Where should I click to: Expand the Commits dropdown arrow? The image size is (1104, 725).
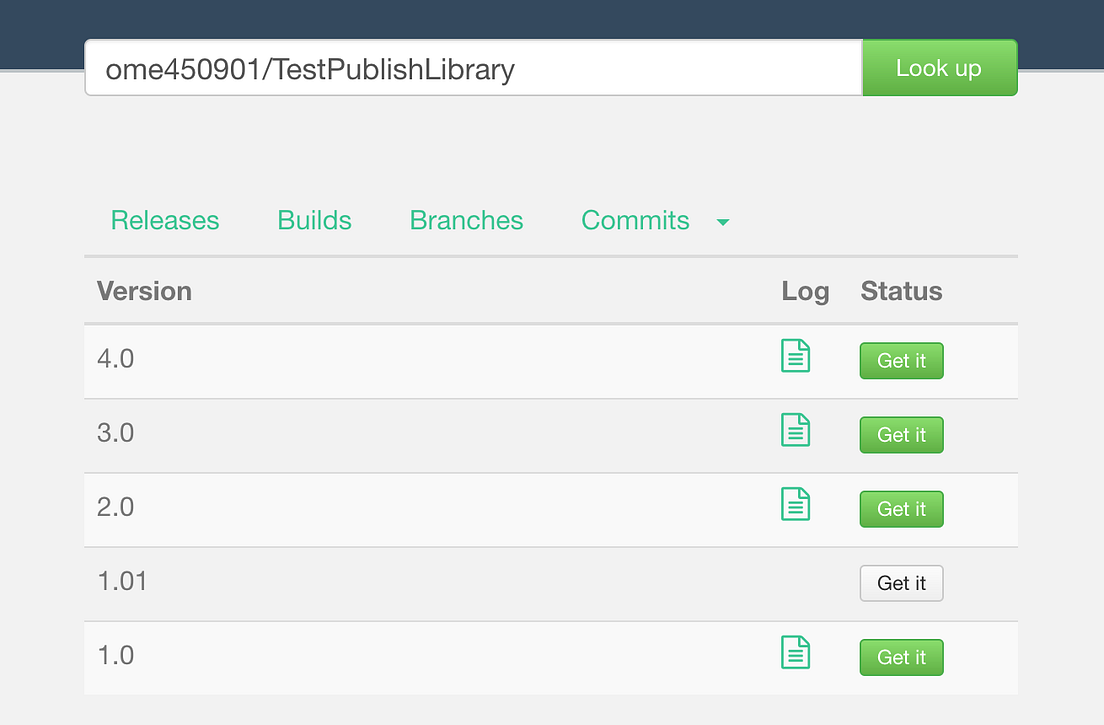point(722,222)
